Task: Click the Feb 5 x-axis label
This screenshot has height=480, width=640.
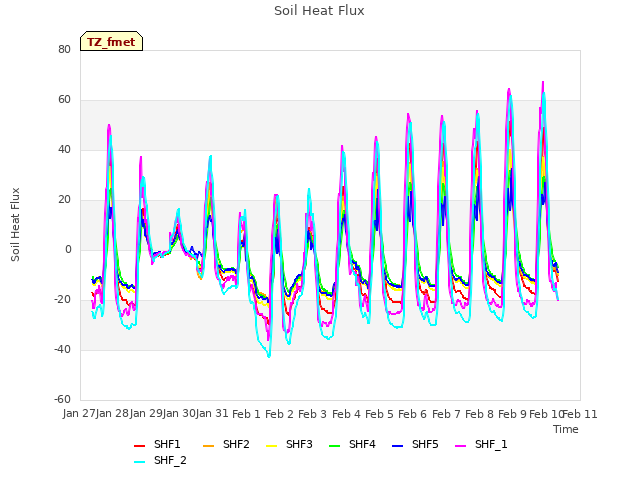Action: tap(379, 414)
